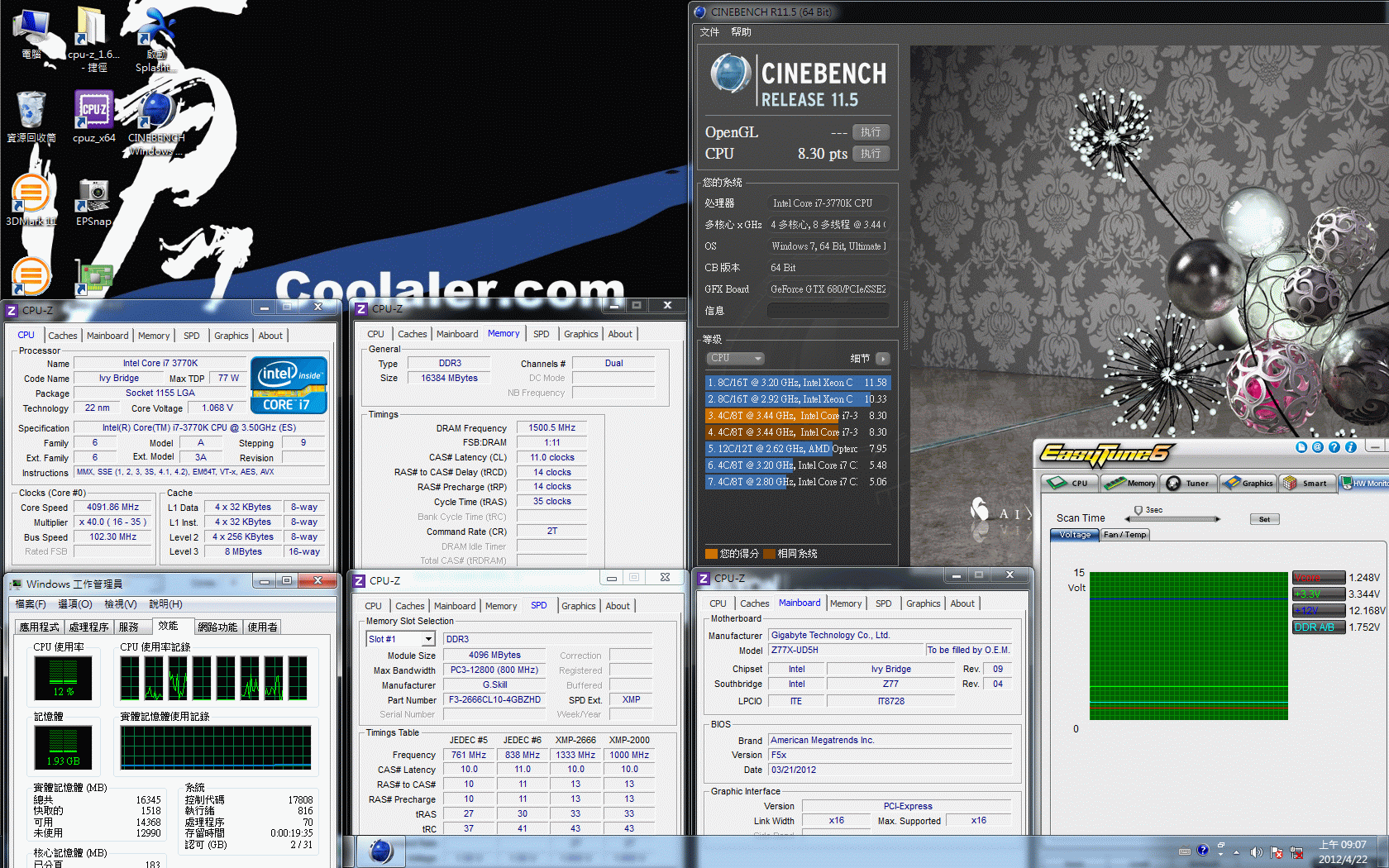Open Cinebench File menu
1389x868 pixels.
[709, 32]
